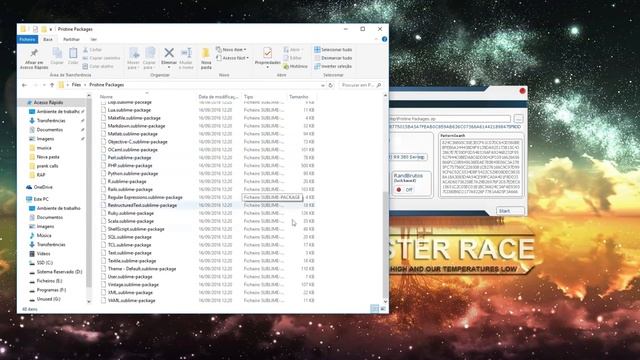Click Files in the breadcrumb path
Image resolution: width=640 pixels, height=360 pixels.
point(76,85)
